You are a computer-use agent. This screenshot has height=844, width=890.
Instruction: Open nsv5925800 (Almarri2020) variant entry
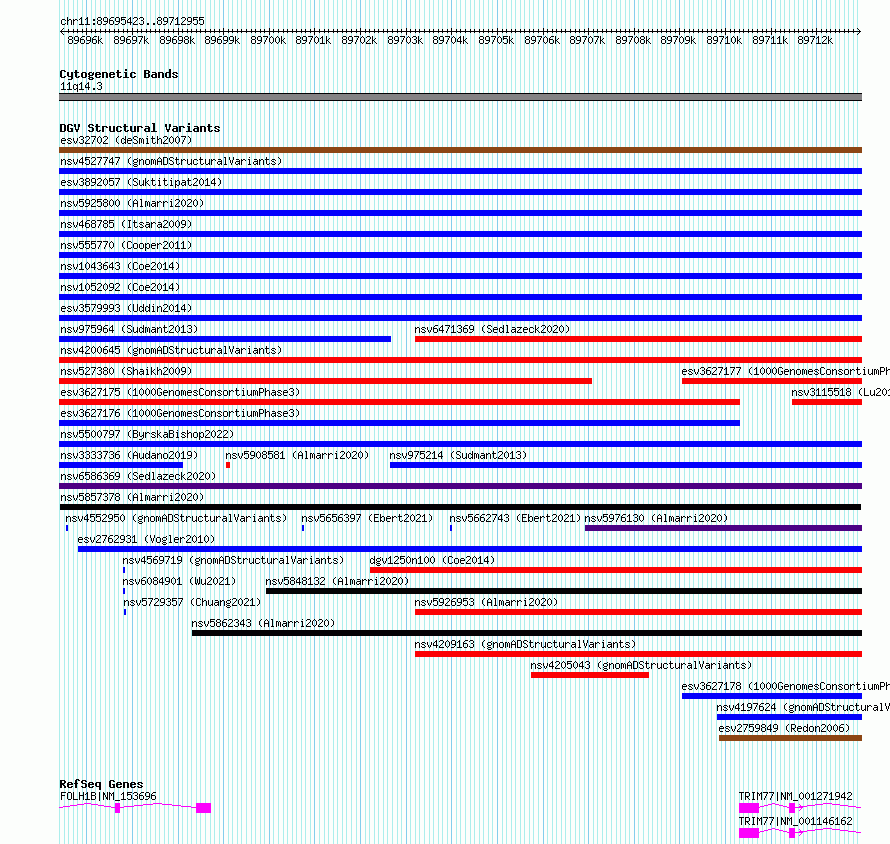coord(132,203)
